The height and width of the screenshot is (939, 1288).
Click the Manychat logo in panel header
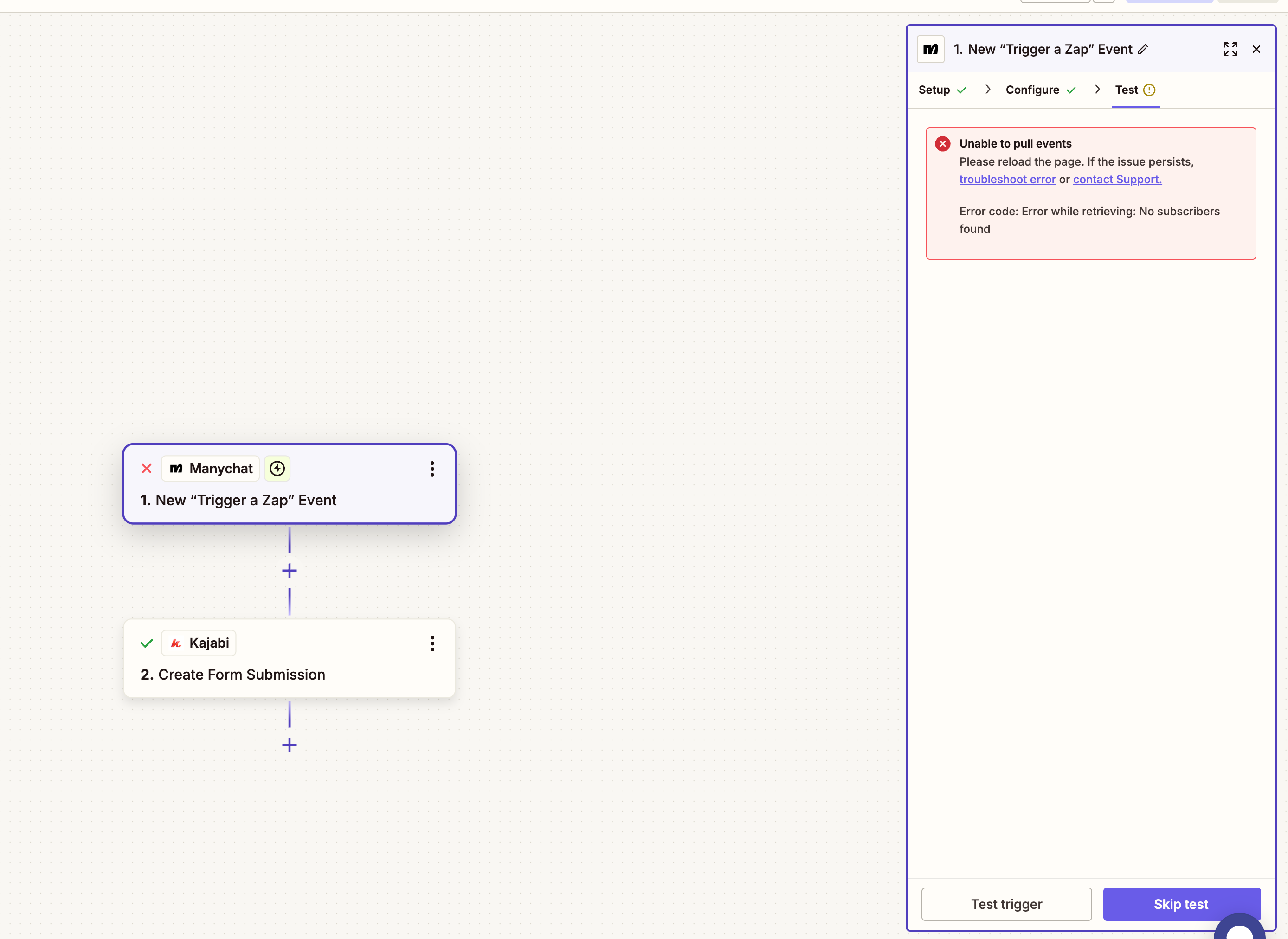930,50
